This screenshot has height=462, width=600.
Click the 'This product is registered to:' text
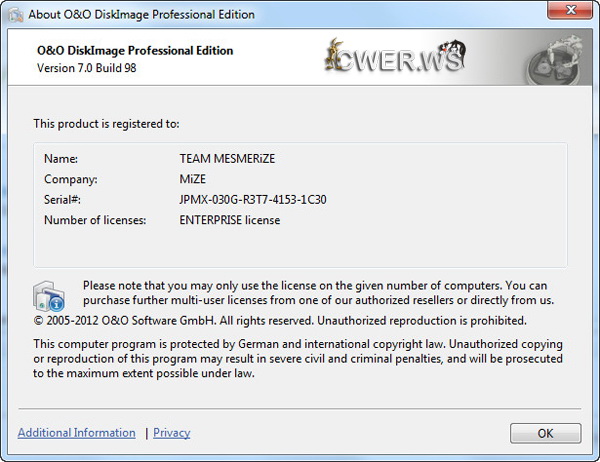click(106, 124)
